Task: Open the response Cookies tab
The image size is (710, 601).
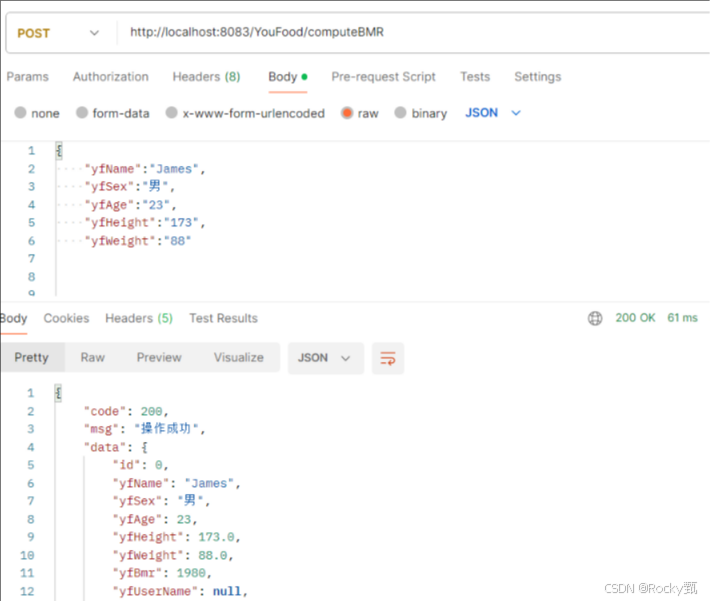Action: [x=66, y=318]
